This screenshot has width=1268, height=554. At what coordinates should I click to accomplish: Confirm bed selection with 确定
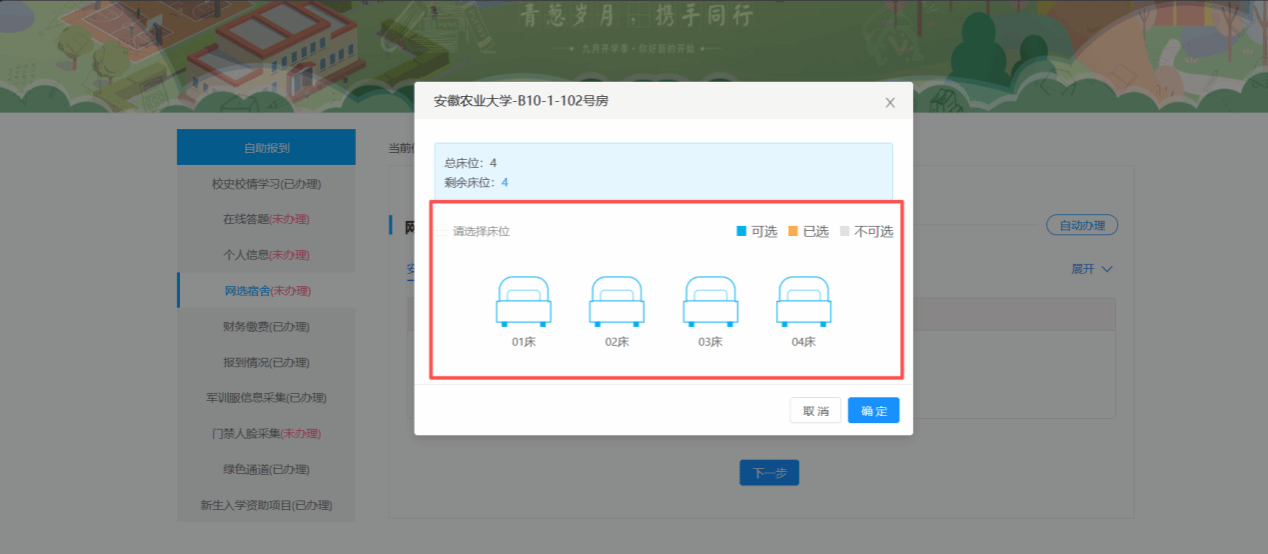pyautogui.click(x=874, y=411)
